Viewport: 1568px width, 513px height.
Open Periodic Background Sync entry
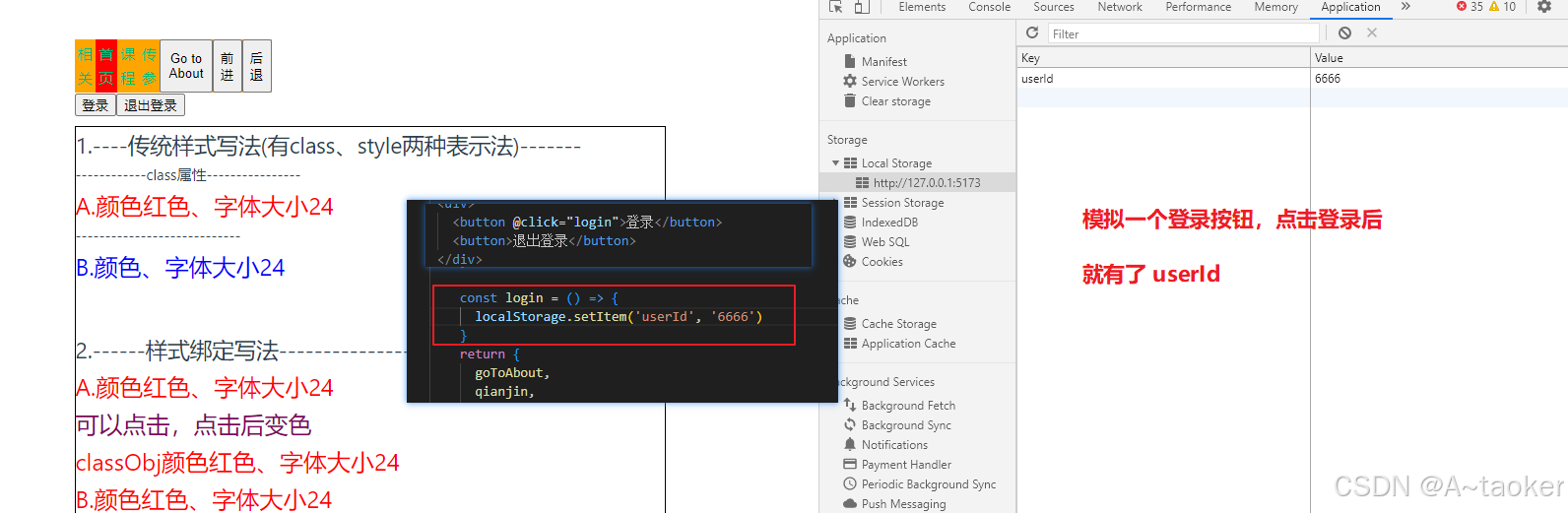coord(920,483)
